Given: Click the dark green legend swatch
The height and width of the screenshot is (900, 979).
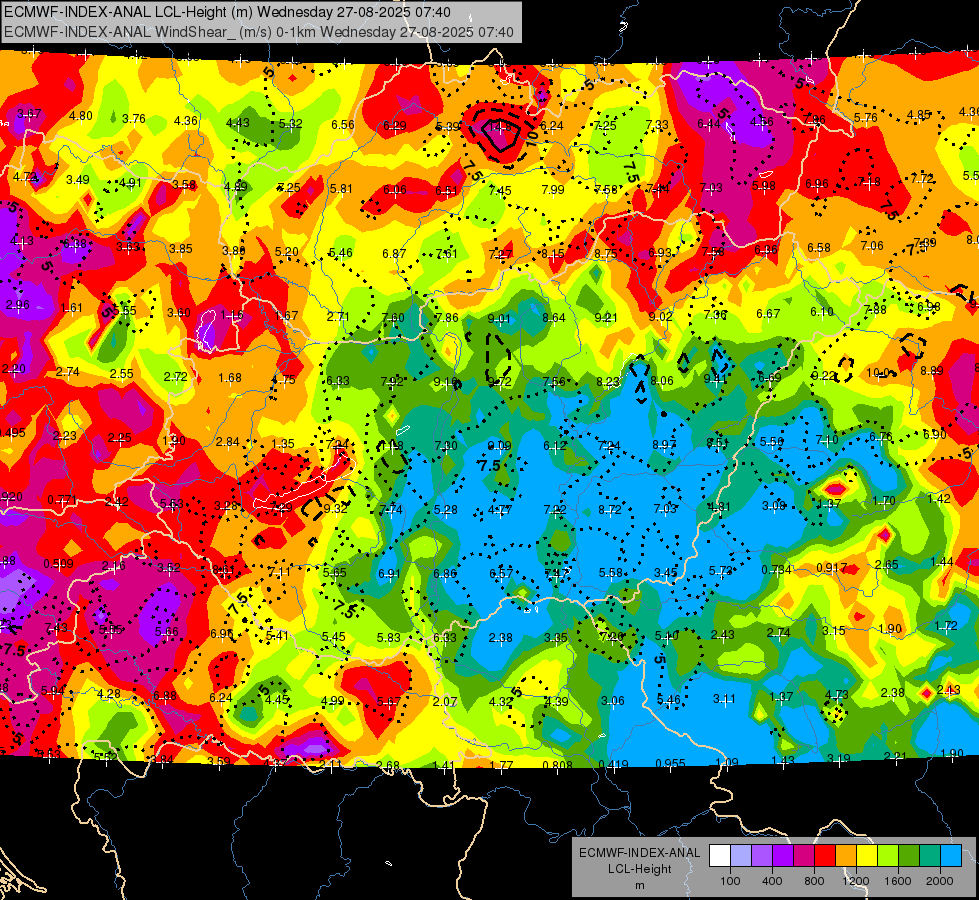Looking at the screenshot, I should 908,856.
